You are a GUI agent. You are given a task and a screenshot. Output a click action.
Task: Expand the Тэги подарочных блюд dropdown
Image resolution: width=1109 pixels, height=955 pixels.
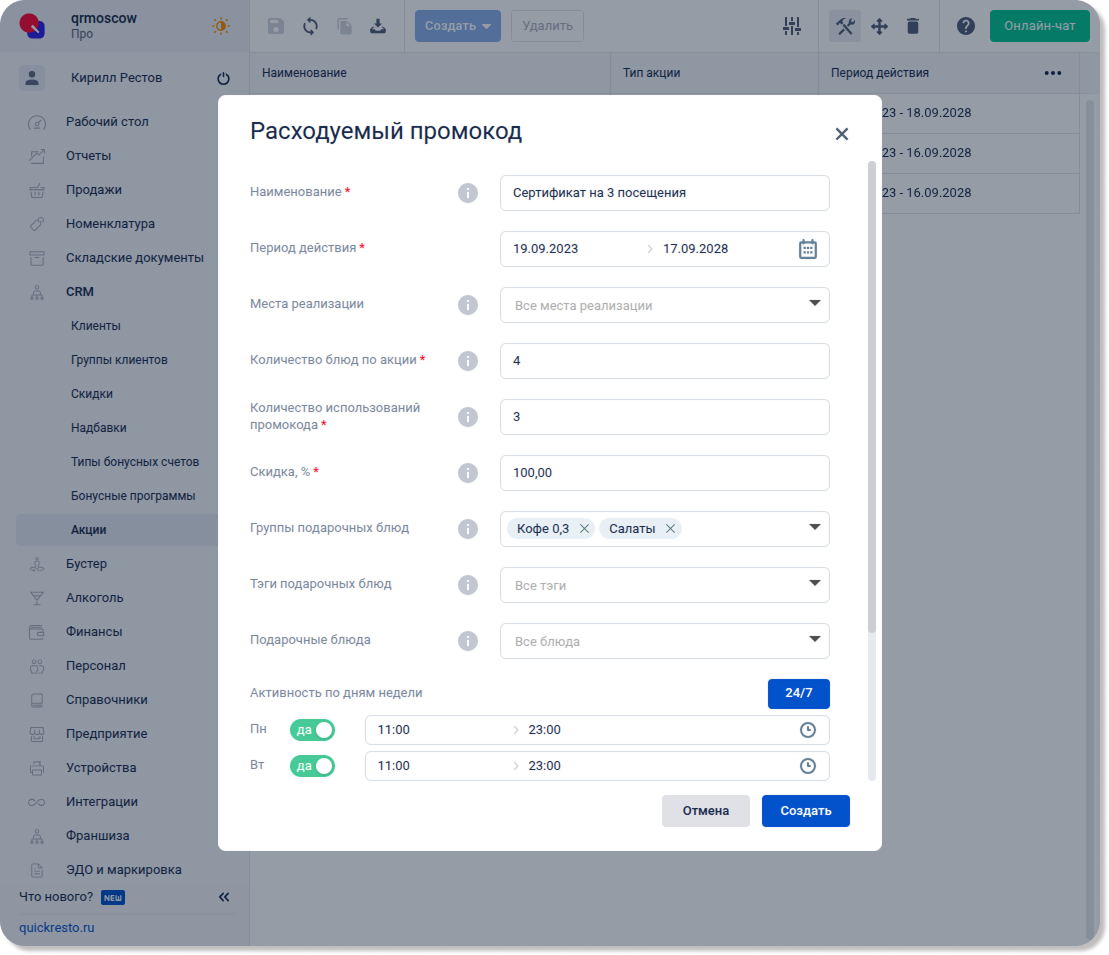click(x=664, y=585)
